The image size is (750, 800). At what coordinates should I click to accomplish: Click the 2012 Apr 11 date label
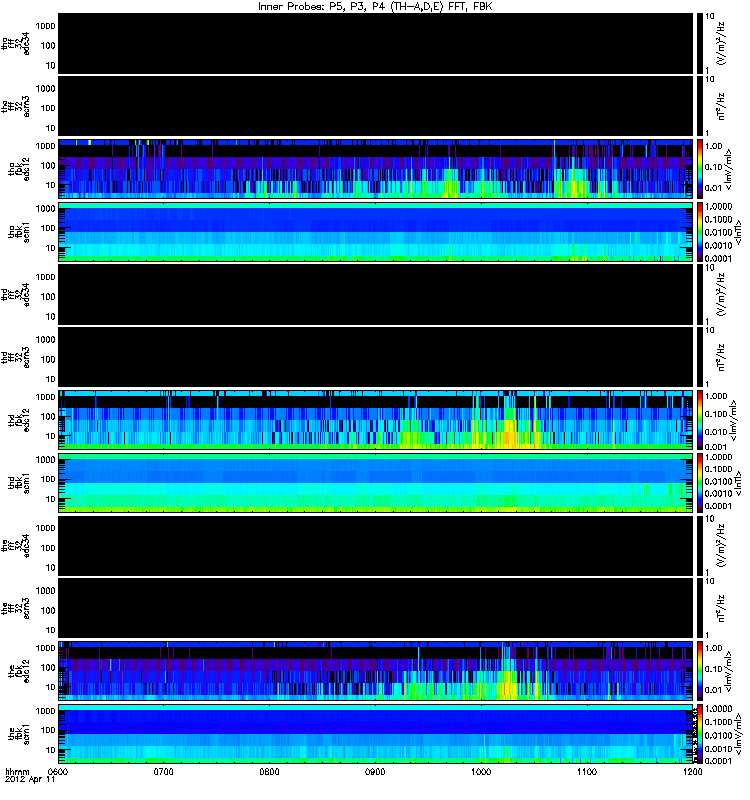pos(30,780)
